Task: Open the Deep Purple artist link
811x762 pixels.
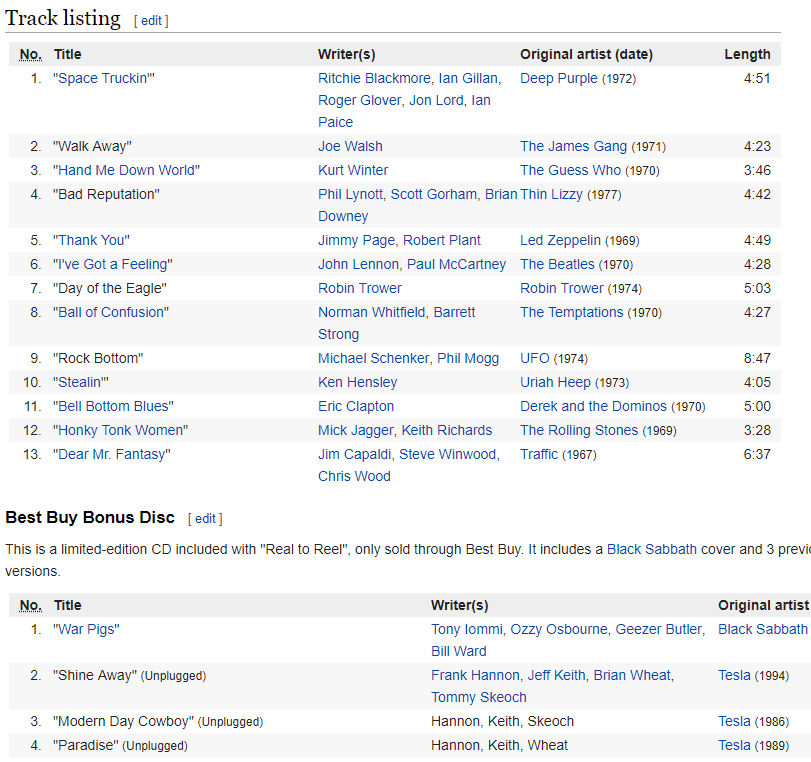Action: click(559, 78)
